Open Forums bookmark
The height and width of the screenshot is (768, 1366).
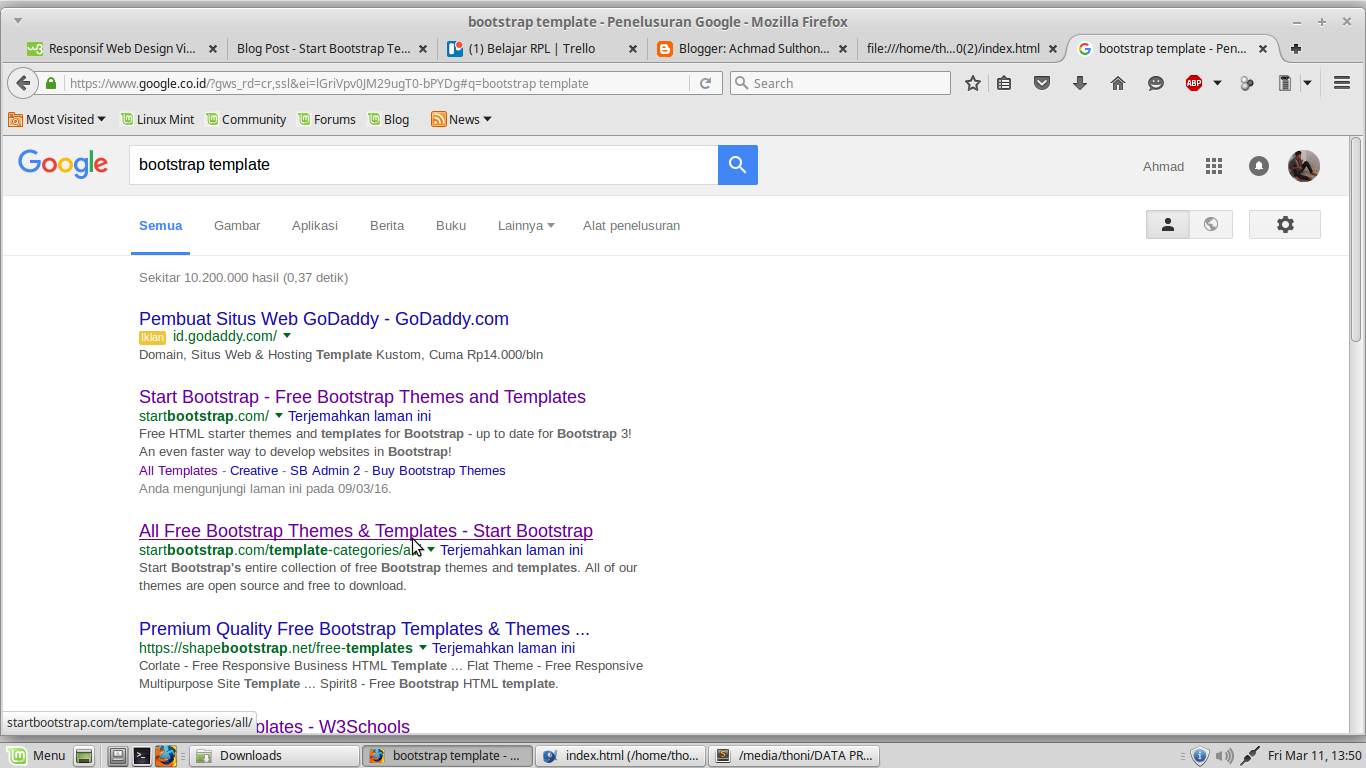pos(325,119)
